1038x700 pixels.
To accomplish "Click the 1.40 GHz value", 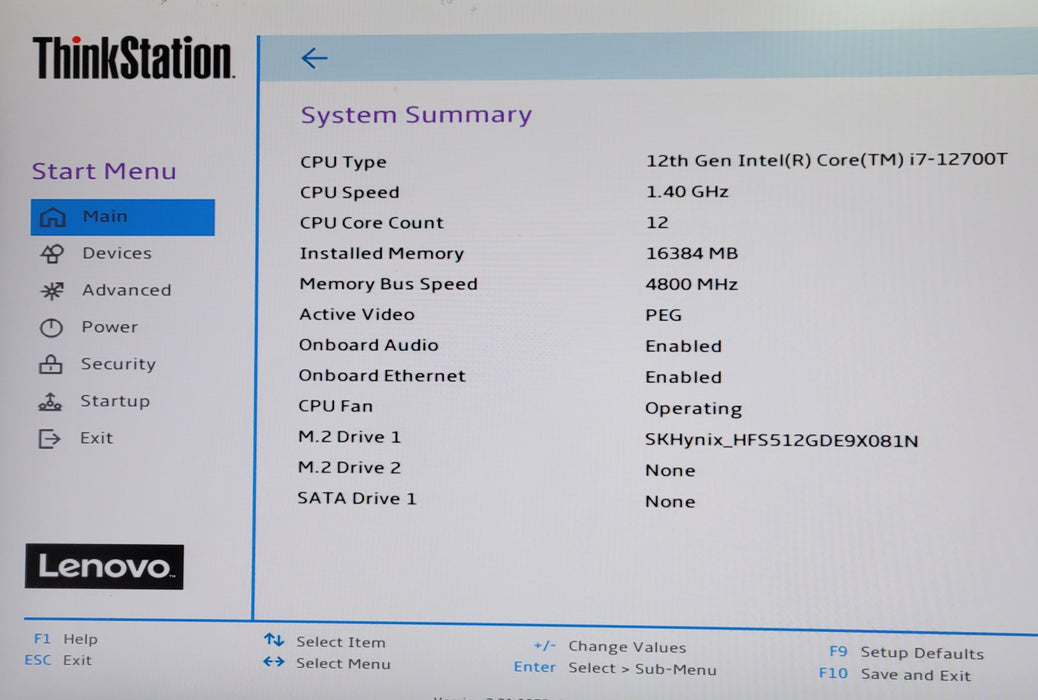I will click(687, 192).
